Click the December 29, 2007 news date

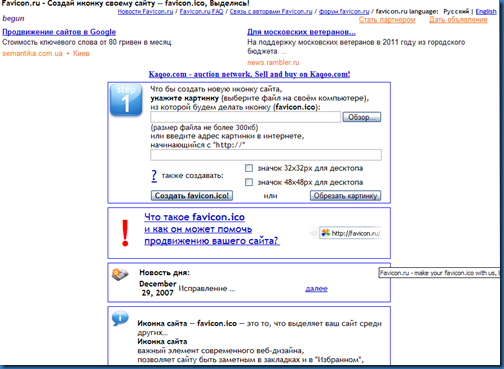[158, 288]
